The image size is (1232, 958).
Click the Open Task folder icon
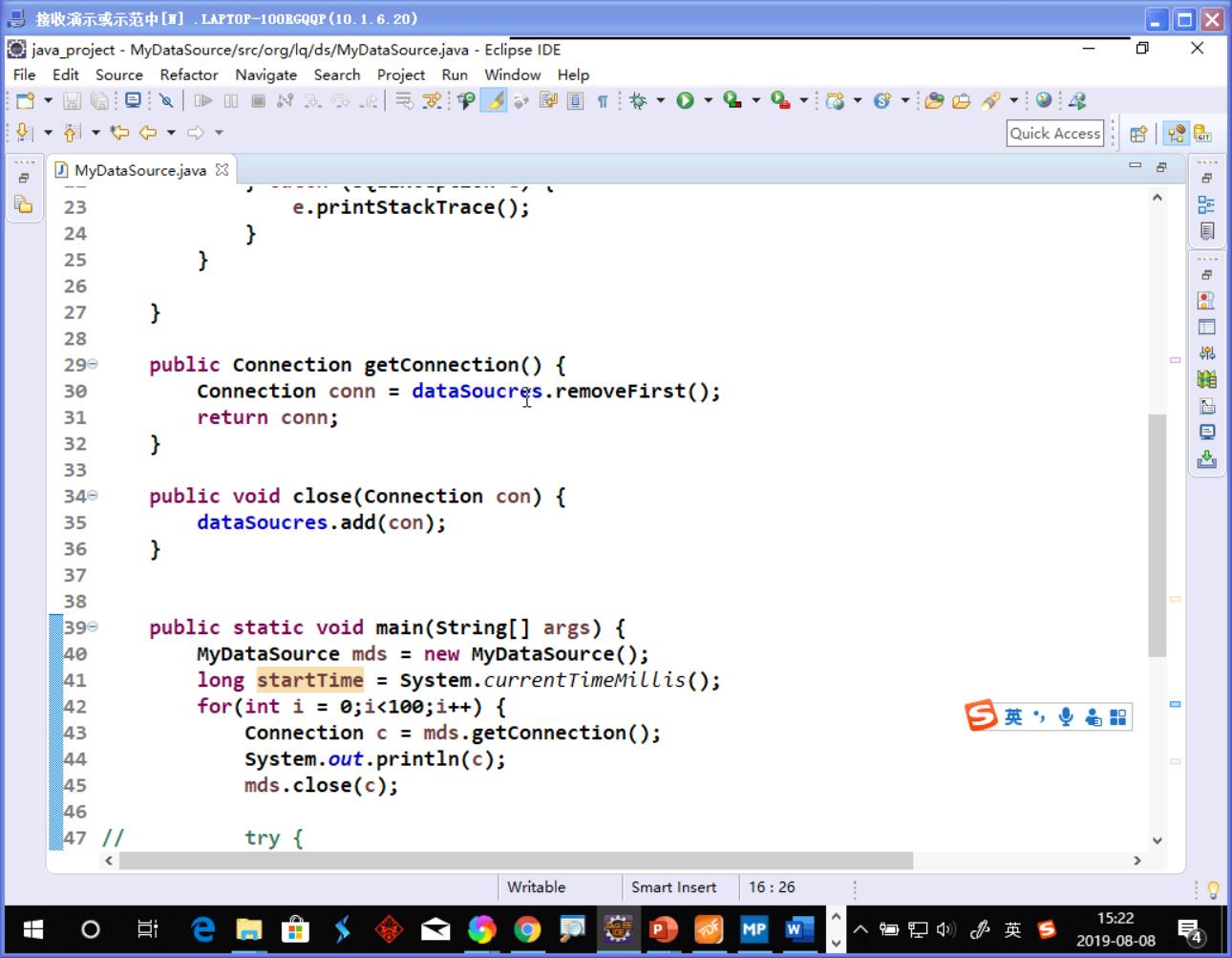coord(961,100)
